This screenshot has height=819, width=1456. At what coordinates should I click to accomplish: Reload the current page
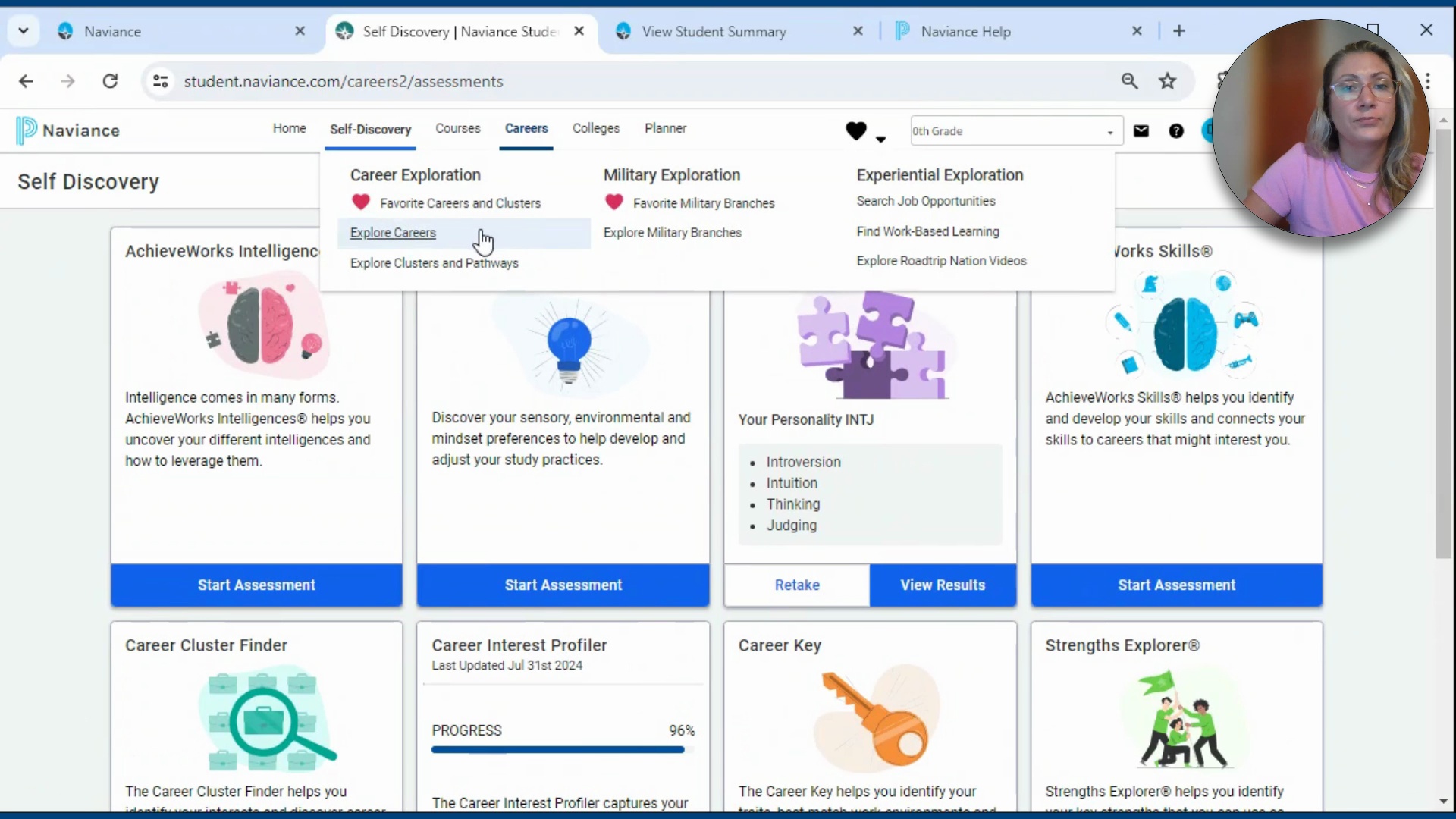click(x=111, y=81)
